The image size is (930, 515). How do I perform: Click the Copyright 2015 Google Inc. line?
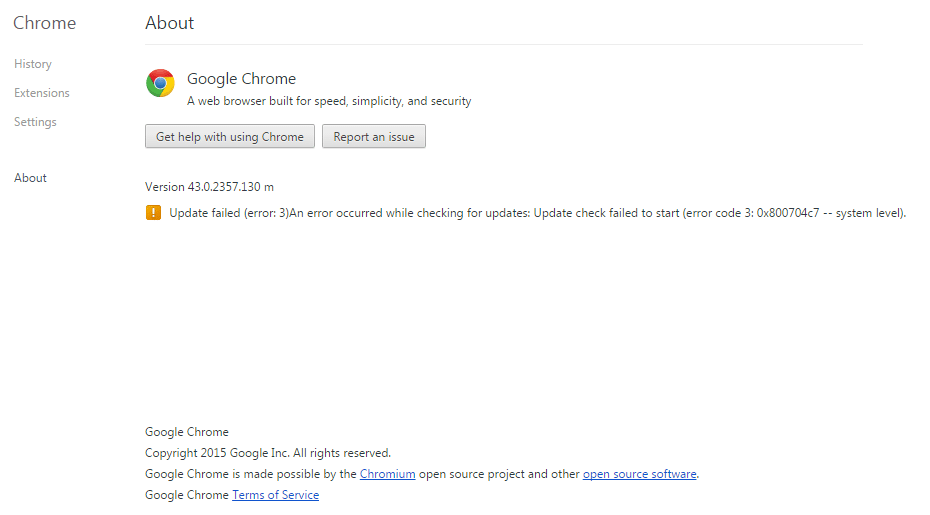tap(268, 453)
